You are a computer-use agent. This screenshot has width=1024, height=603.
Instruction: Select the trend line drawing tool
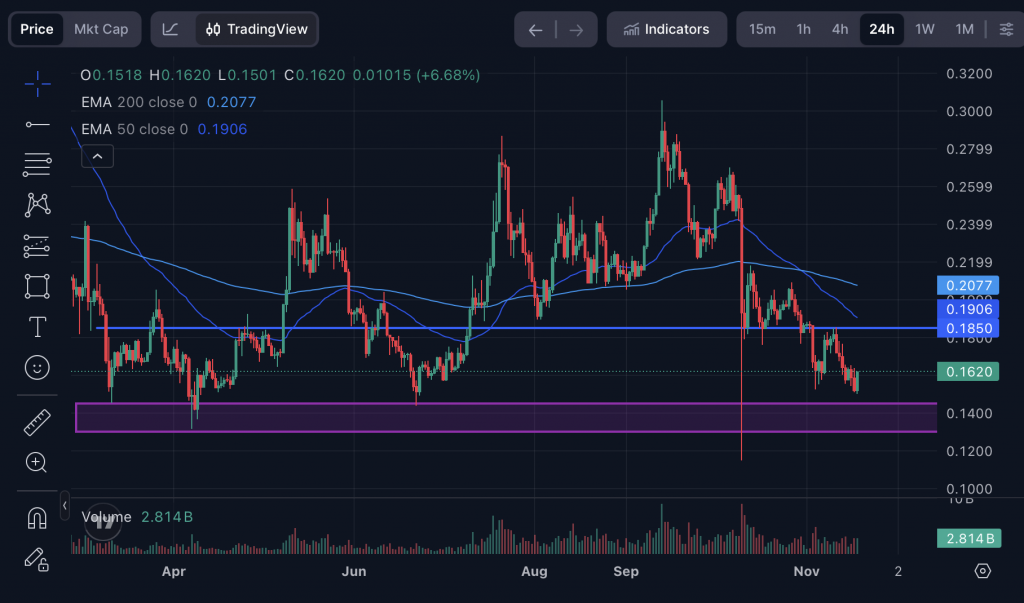click(37, 124)
